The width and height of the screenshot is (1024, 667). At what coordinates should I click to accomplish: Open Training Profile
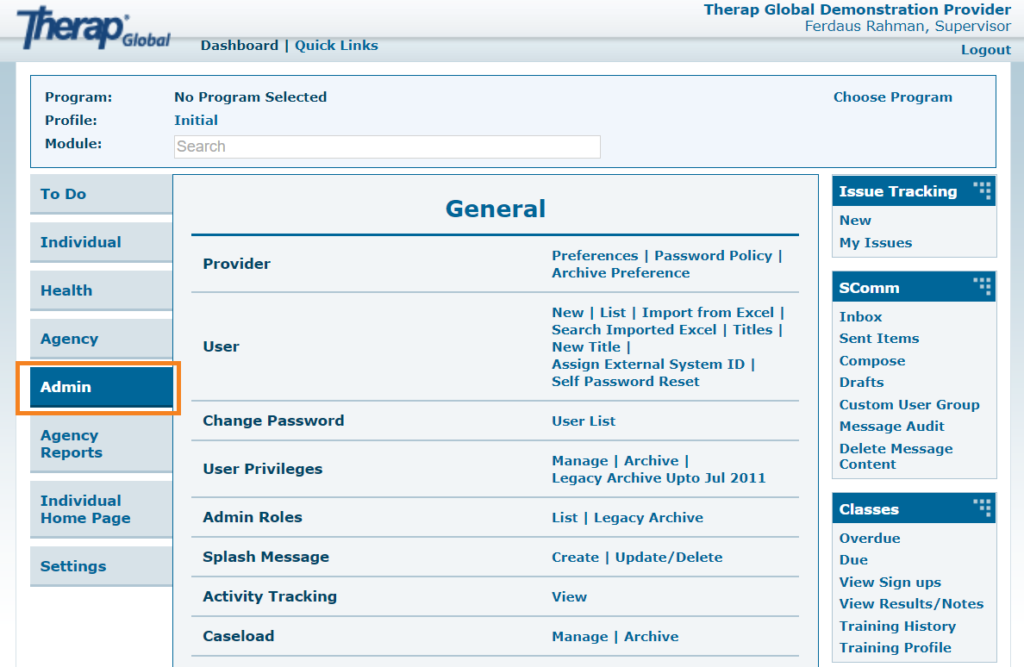(895, 648)
